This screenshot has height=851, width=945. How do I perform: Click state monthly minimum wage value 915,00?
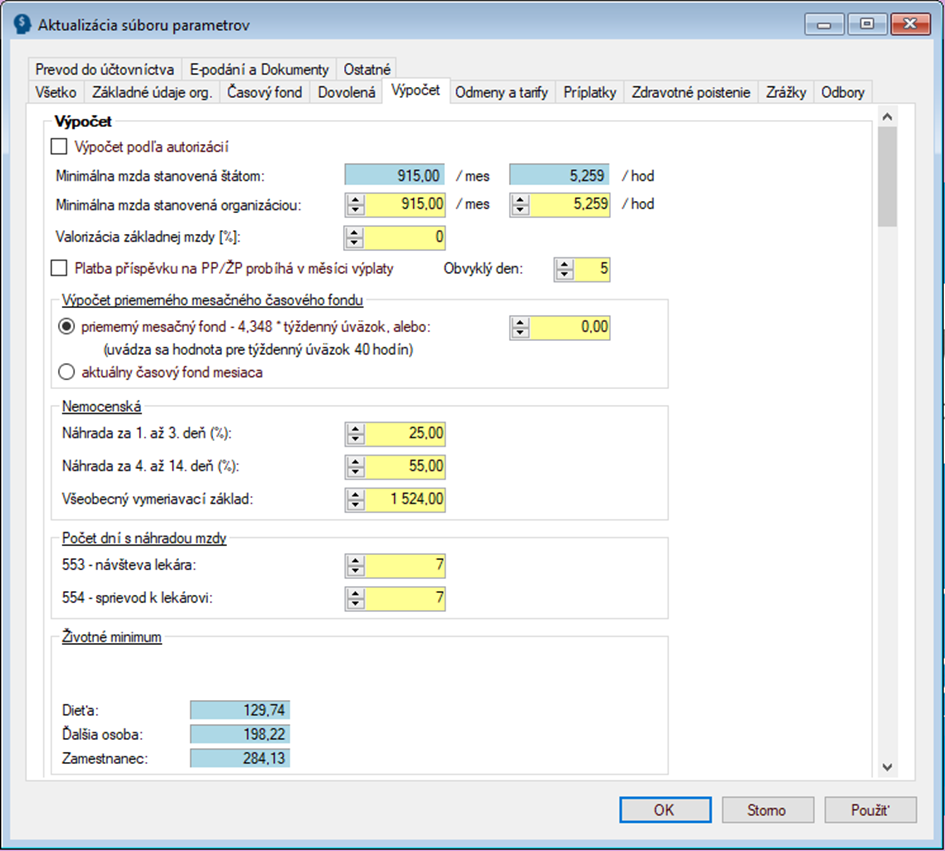pyautogui.click(x=395, y=175)
